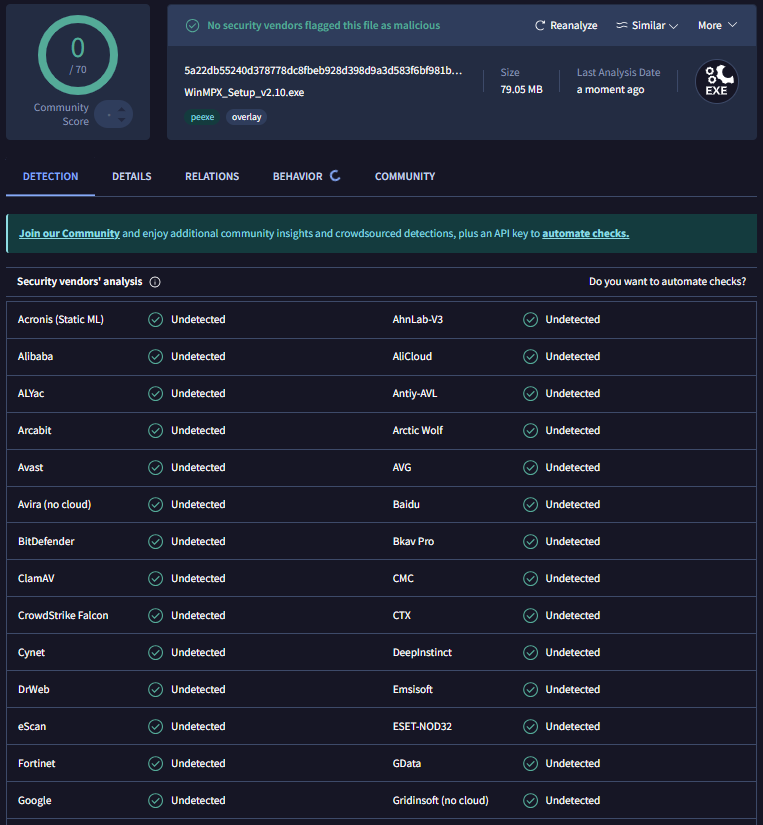Vote up the community score arrow

(122, 109)
